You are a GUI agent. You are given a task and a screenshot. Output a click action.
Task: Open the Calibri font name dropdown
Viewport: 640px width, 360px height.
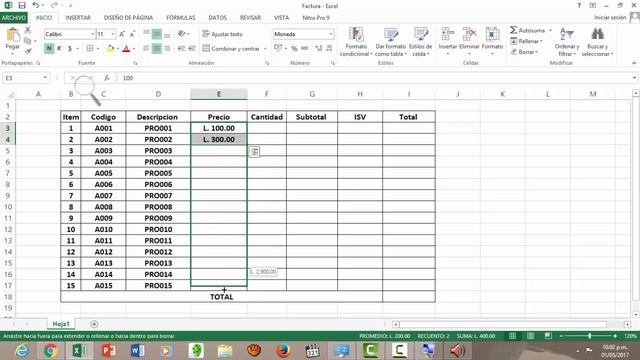[x=93, y=34]
